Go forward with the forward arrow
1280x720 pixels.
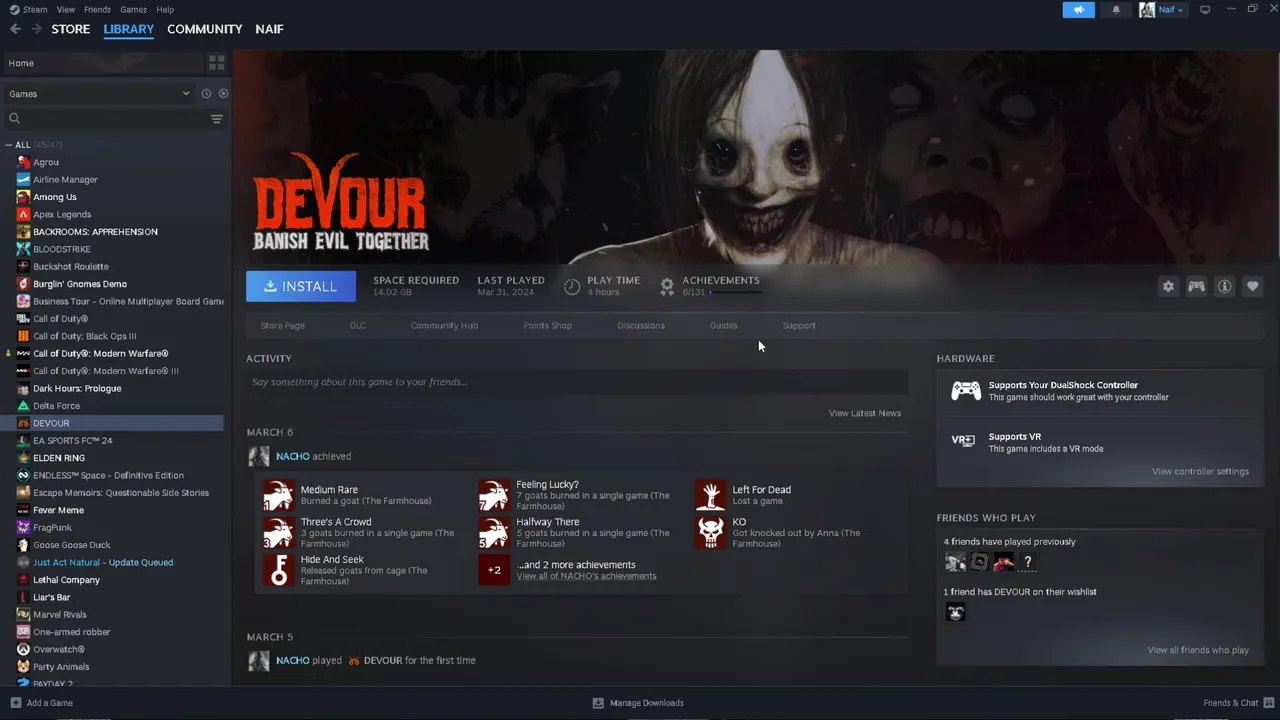37,29
